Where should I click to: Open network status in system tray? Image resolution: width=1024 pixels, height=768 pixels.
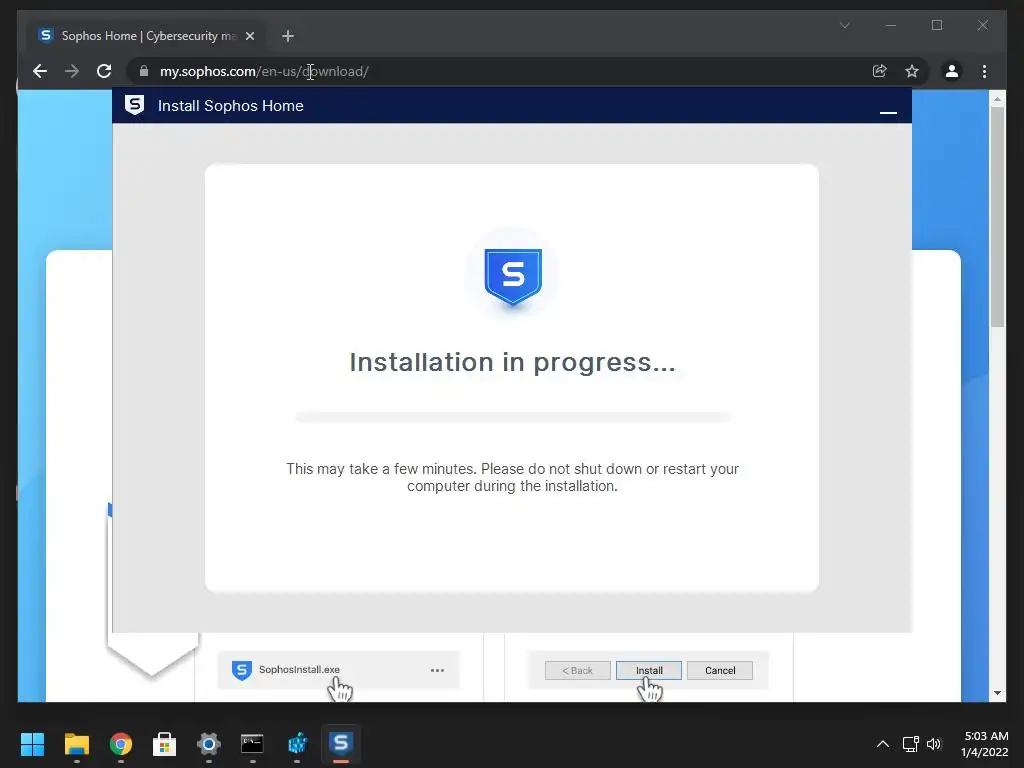(910, 744)
